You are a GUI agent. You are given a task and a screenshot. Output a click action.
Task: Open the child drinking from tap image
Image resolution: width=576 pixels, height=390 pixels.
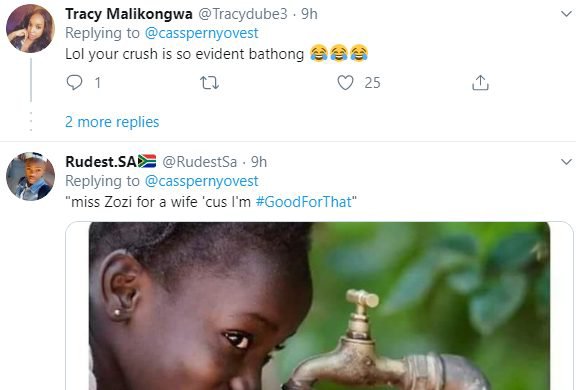click(319, 306)
